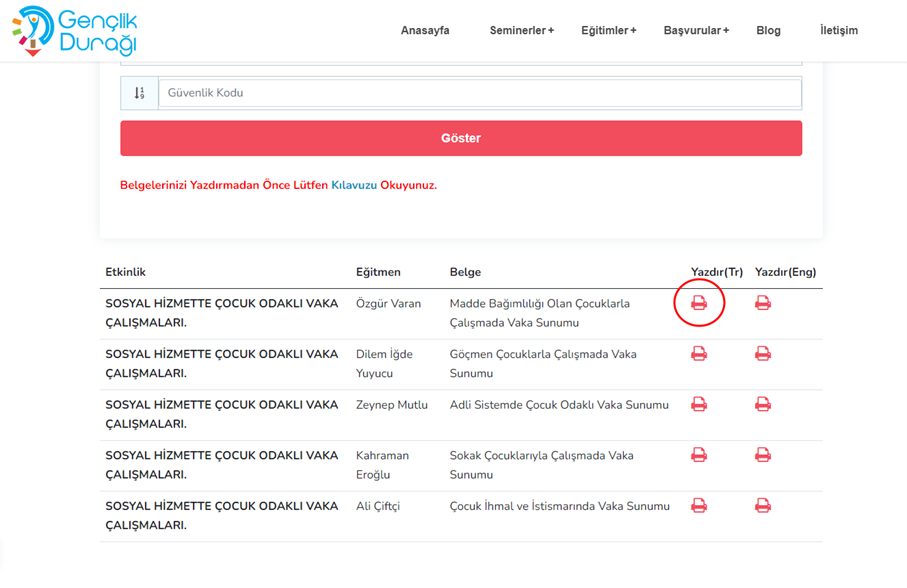Select the instructor name Özgür Varan
This screenshot has height=588, width=907.
click(x=388, y=304)
